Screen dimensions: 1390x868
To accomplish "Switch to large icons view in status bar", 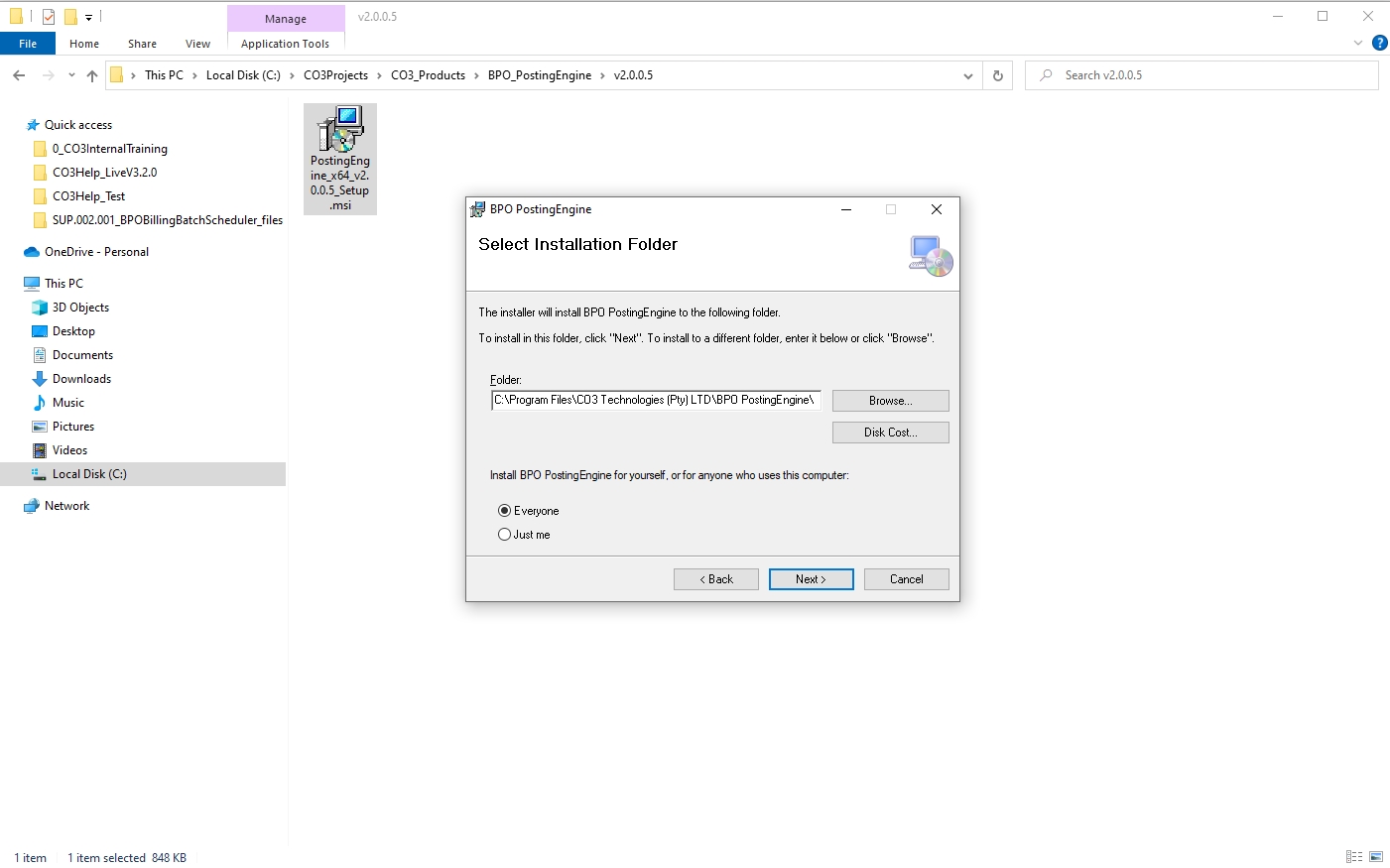I will 1376,857.
